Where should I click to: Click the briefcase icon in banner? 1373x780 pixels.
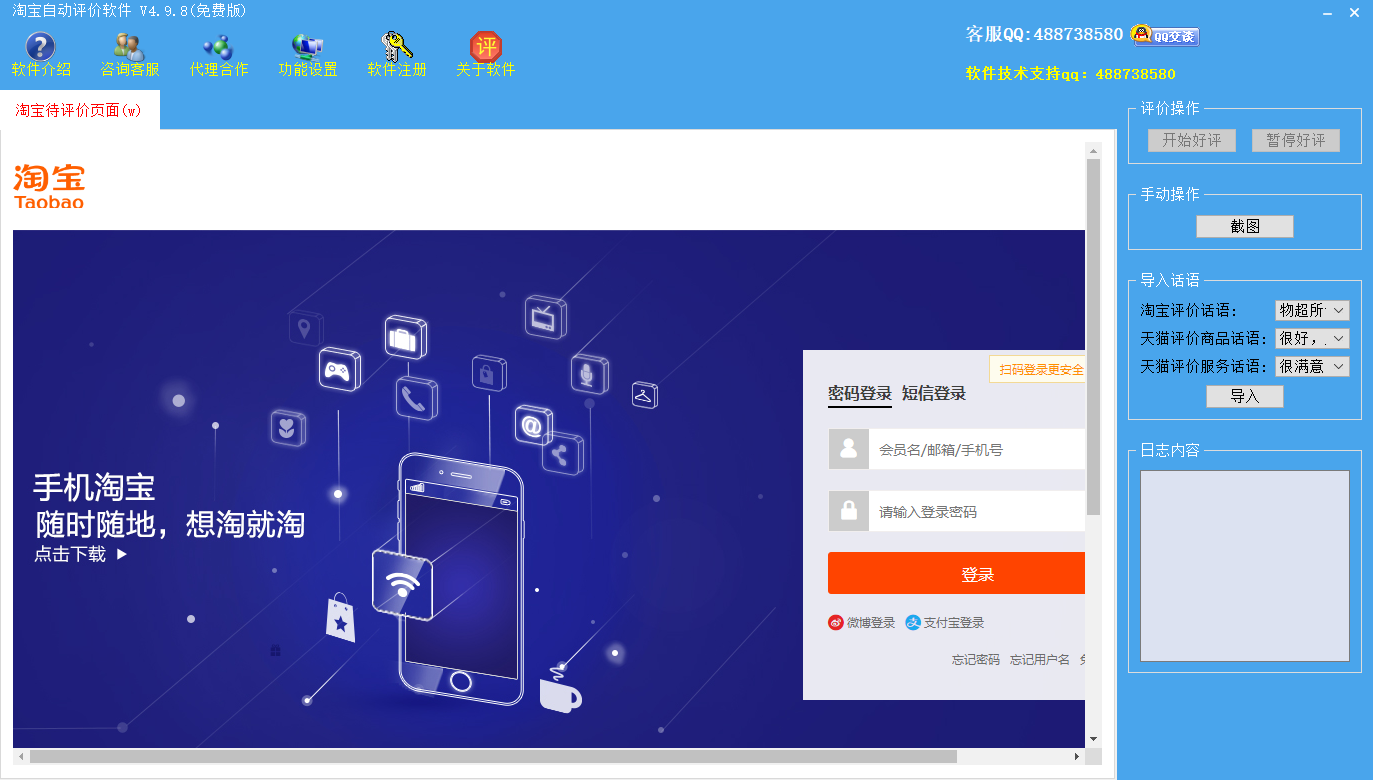tap(405, 338)
